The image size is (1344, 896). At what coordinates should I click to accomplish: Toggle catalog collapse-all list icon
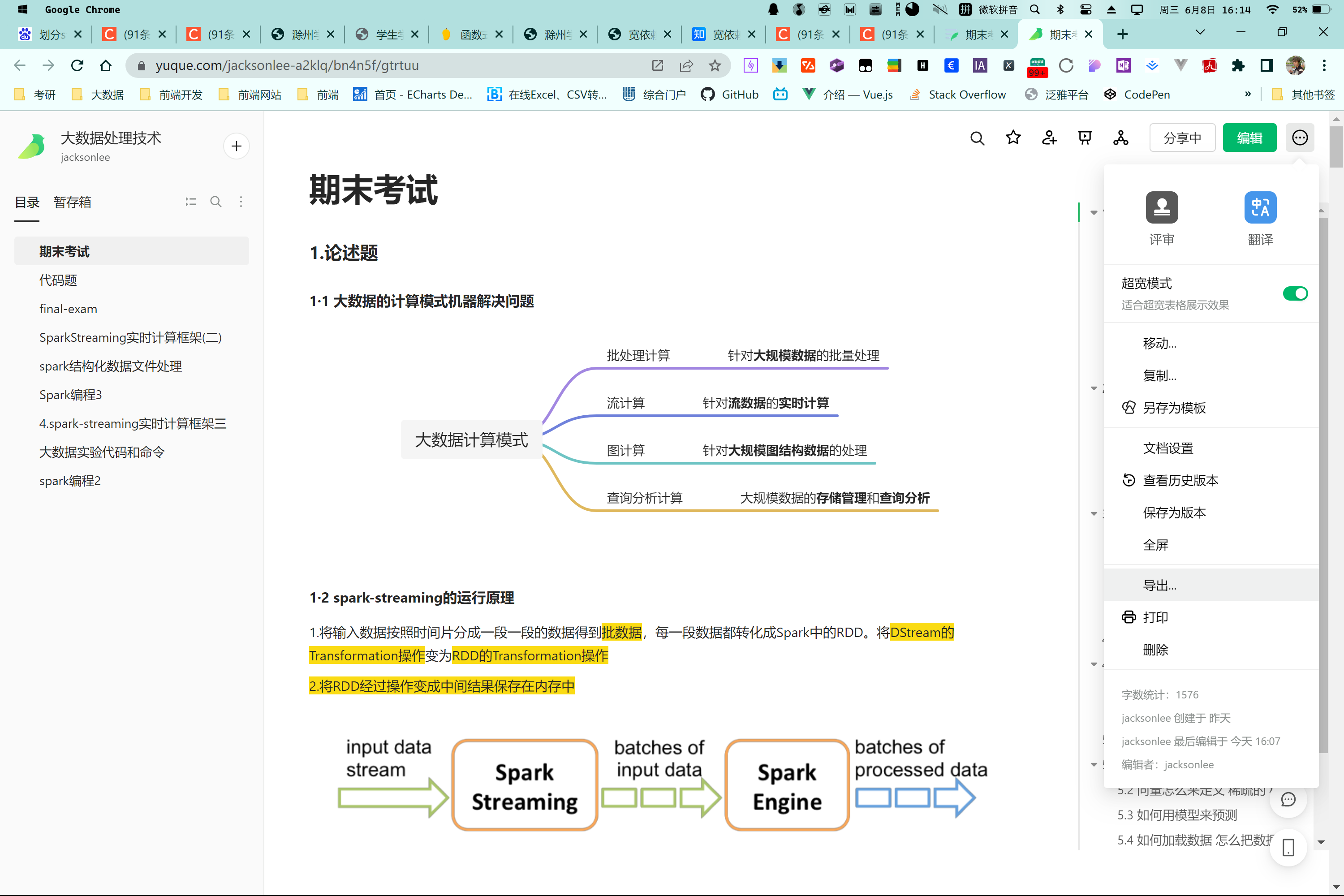[190, 202]
